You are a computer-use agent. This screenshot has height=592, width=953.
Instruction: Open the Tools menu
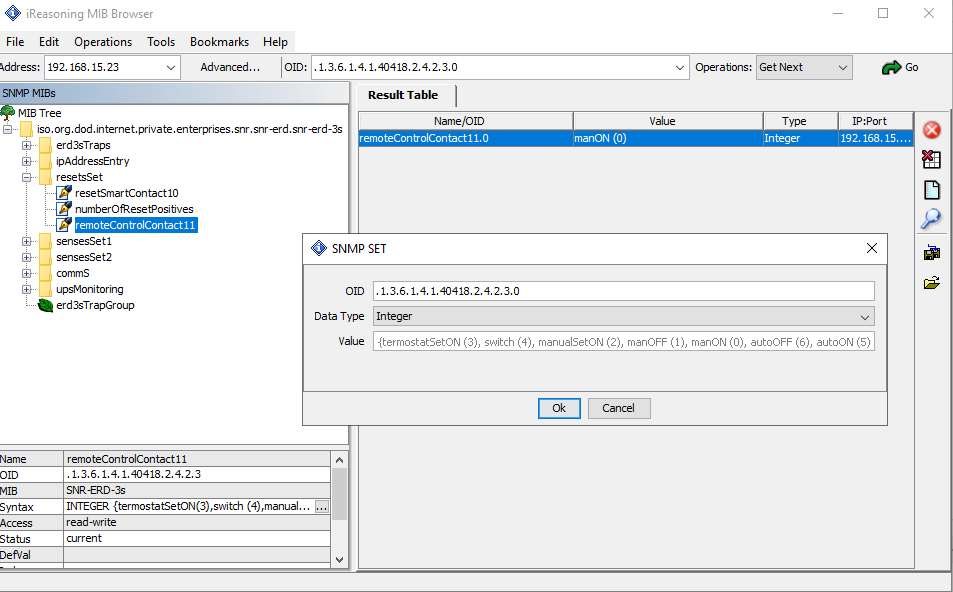pos(160,42)
